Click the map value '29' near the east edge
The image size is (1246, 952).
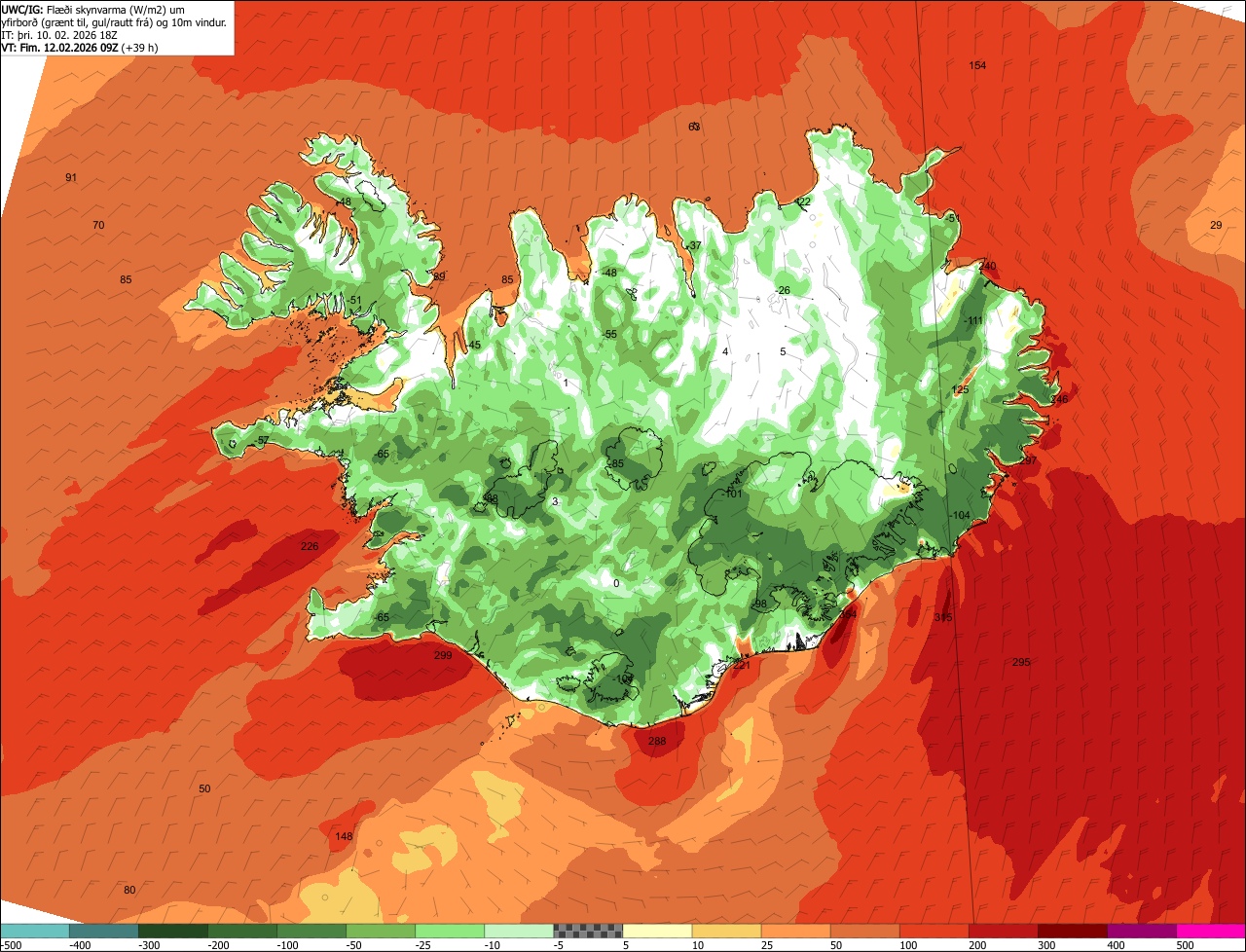pos(1216,225)
